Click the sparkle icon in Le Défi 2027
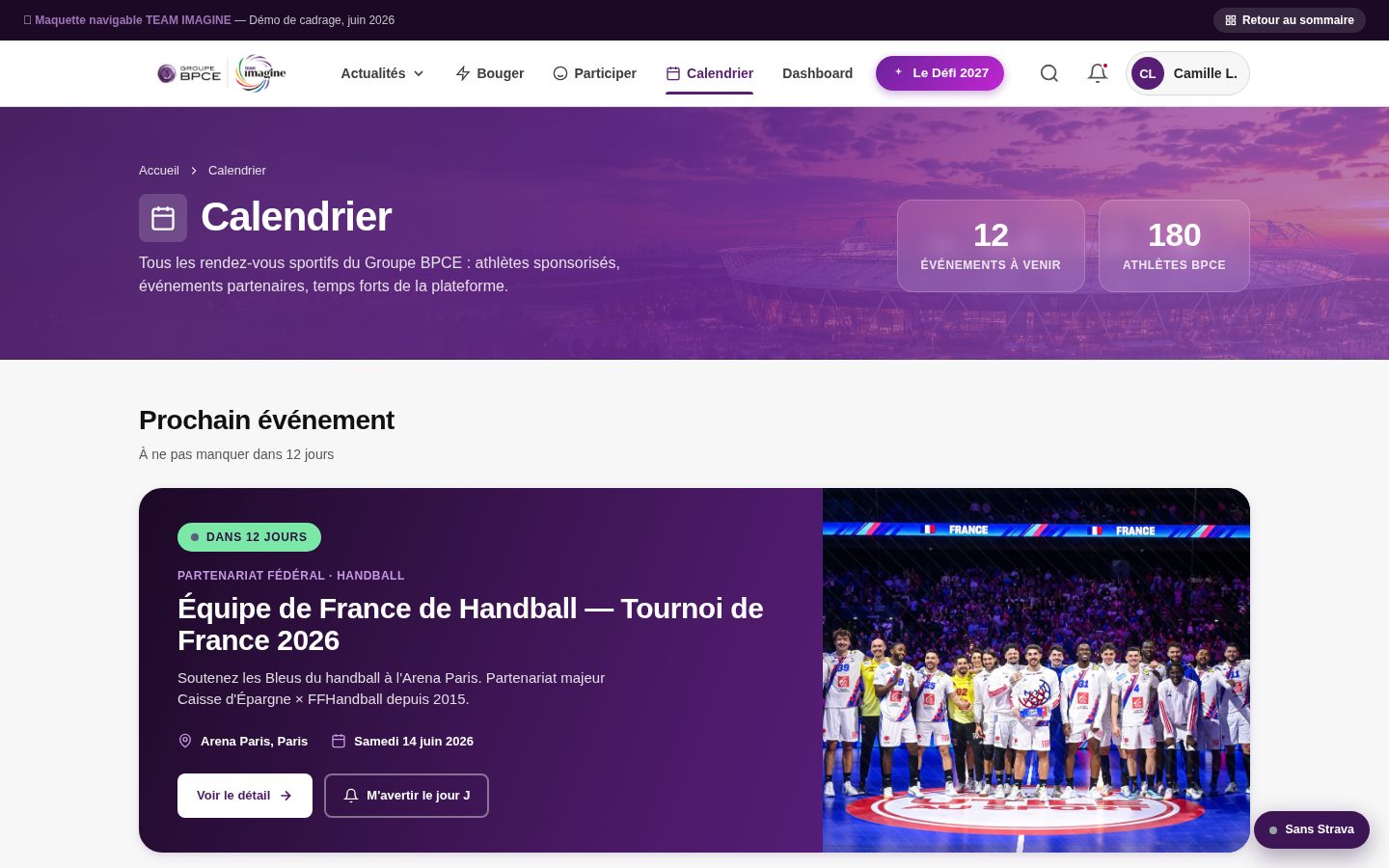 tap(898, 72)
